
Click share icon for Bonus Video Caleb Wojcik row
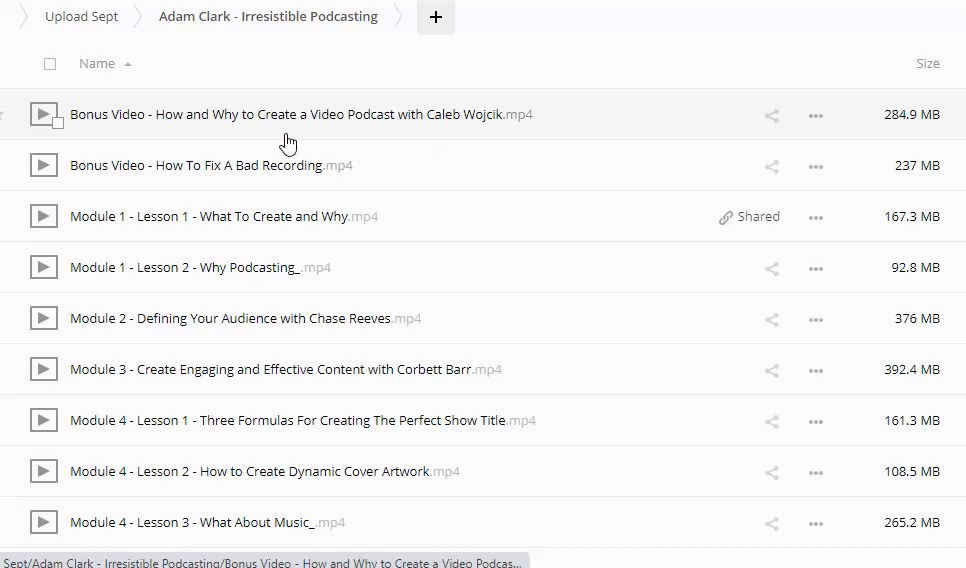(x=771, y=115)
